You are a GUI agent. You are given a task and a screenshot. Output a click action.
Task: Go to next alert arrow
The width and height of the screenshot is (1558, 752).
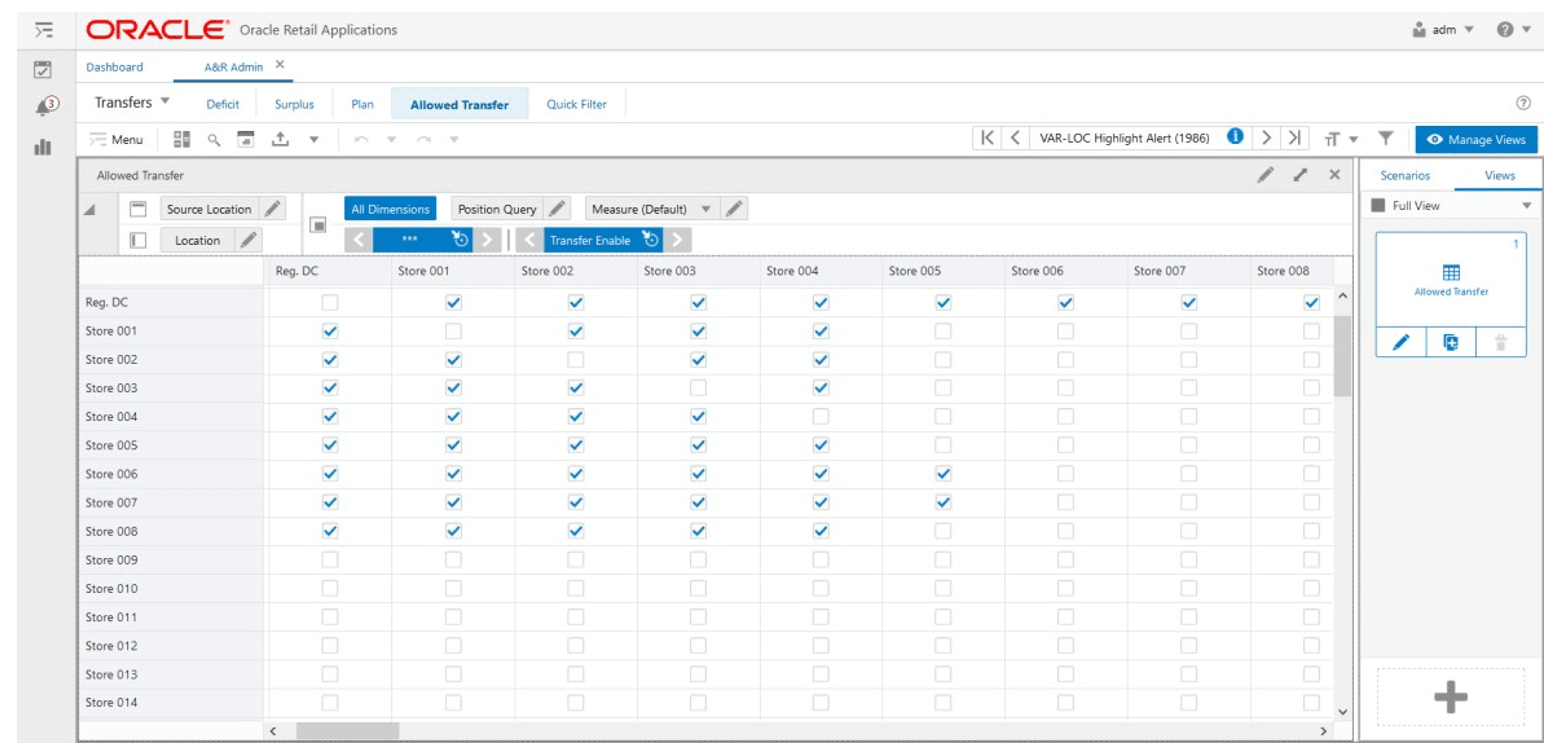pyautogui.click(x=1266, y=137)
